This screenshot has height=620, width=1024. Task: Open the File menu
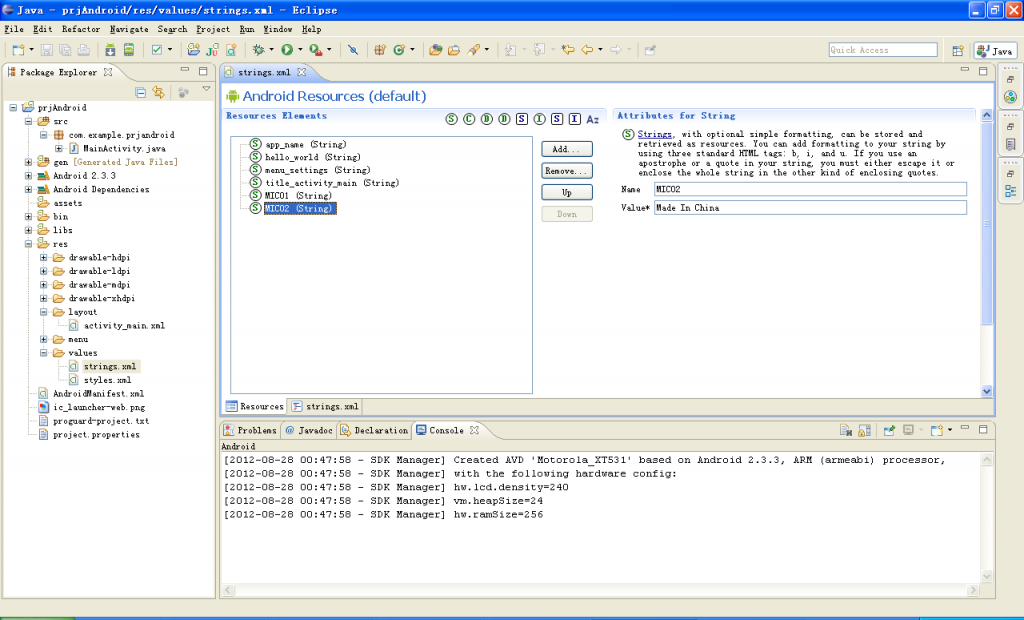click(x=14, y=29)
